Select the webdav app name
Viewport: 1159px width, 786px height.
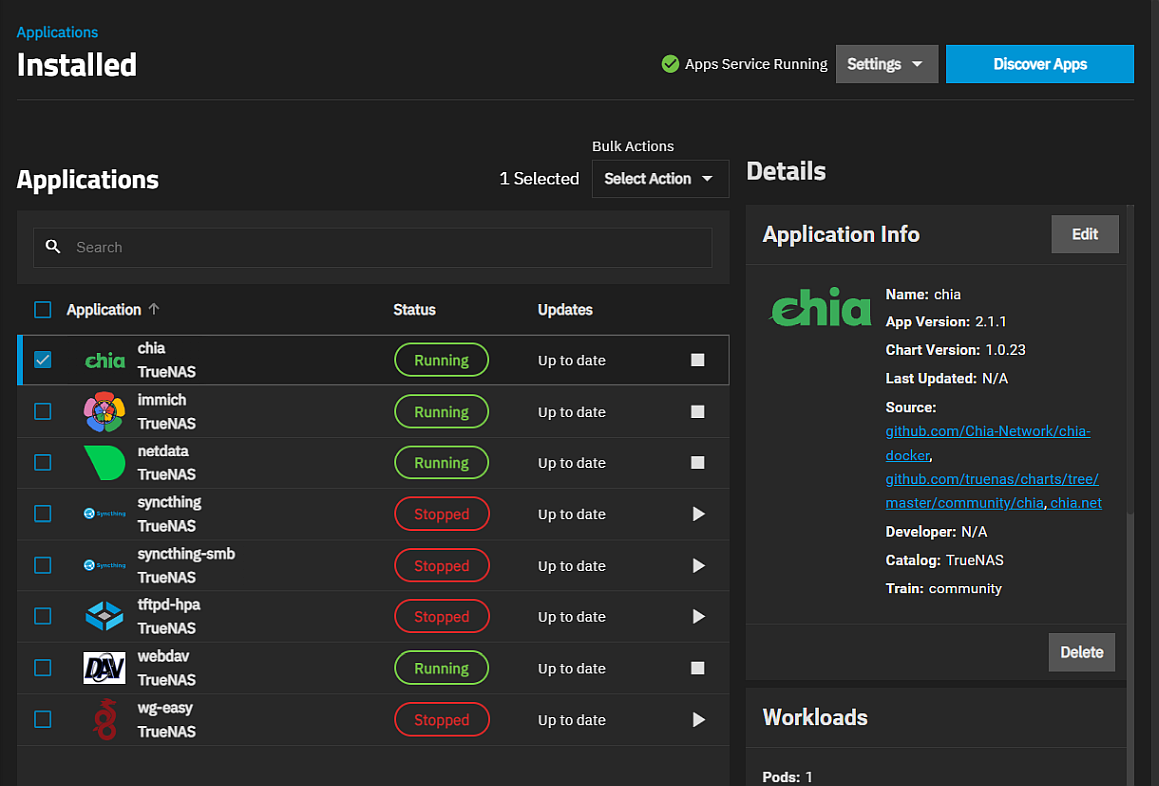click(163, 657)
